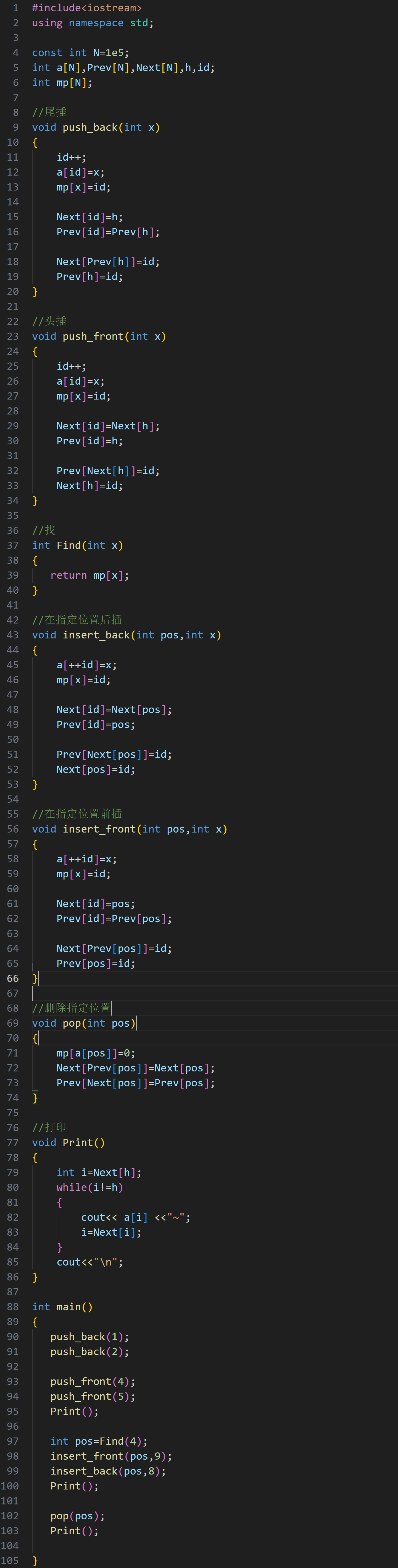The width and height of the screenshot is (398, 1568).
Task: Click gutter line number 1
Action: pos(16,8)
